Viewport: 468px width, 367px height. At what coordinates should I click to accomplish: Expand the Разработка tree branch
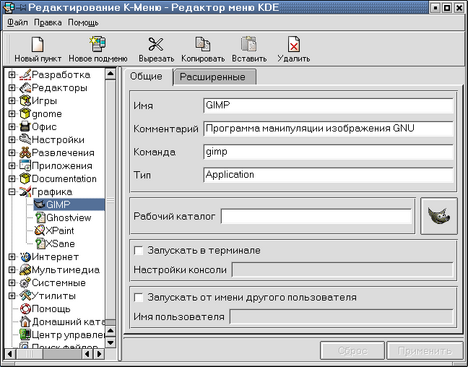[x=12, y=75]
